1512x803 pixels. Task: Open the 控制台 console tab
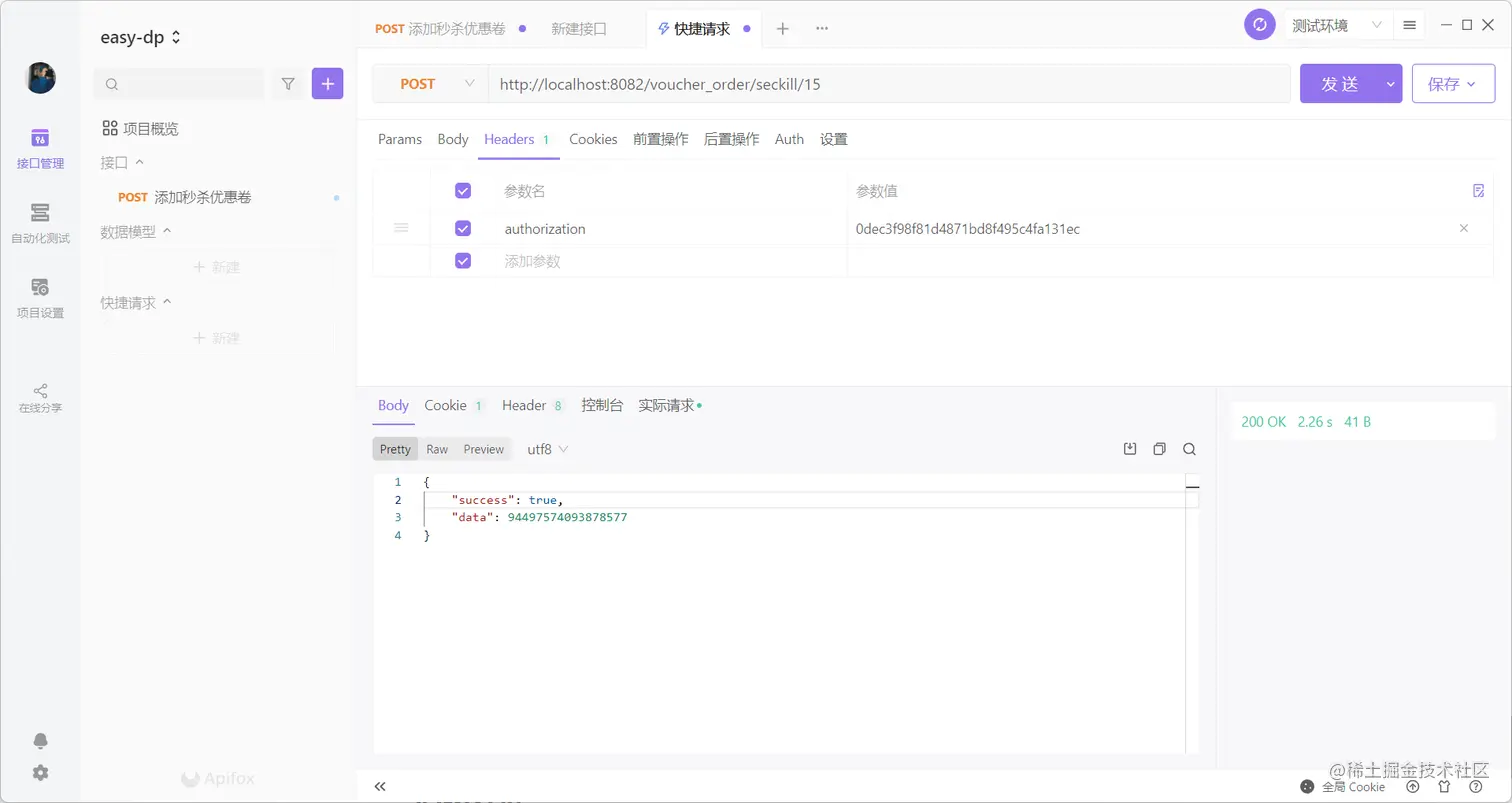(602, 405)
